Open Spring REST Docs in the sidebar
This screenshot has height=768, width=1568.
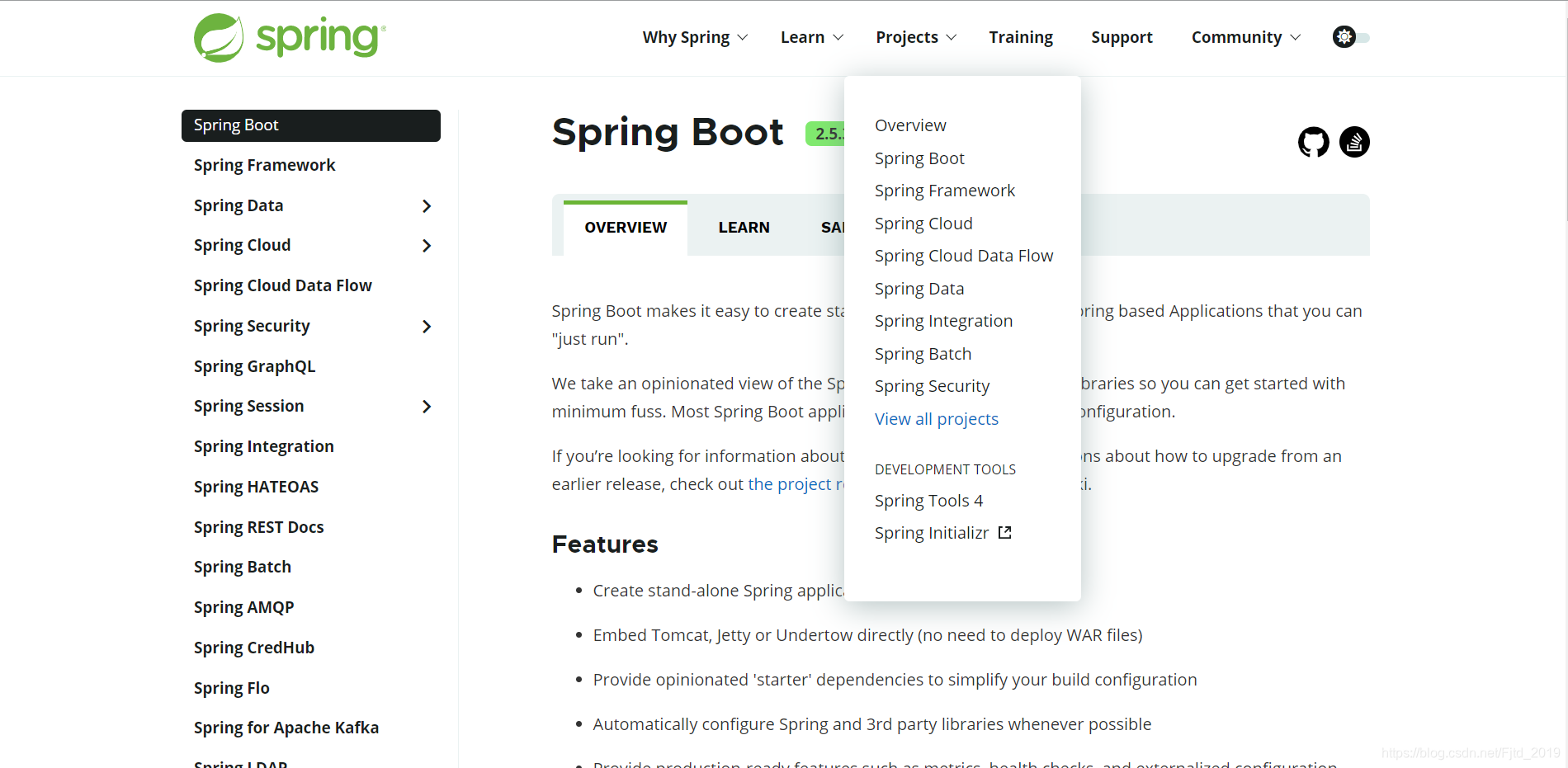(258, 527)
